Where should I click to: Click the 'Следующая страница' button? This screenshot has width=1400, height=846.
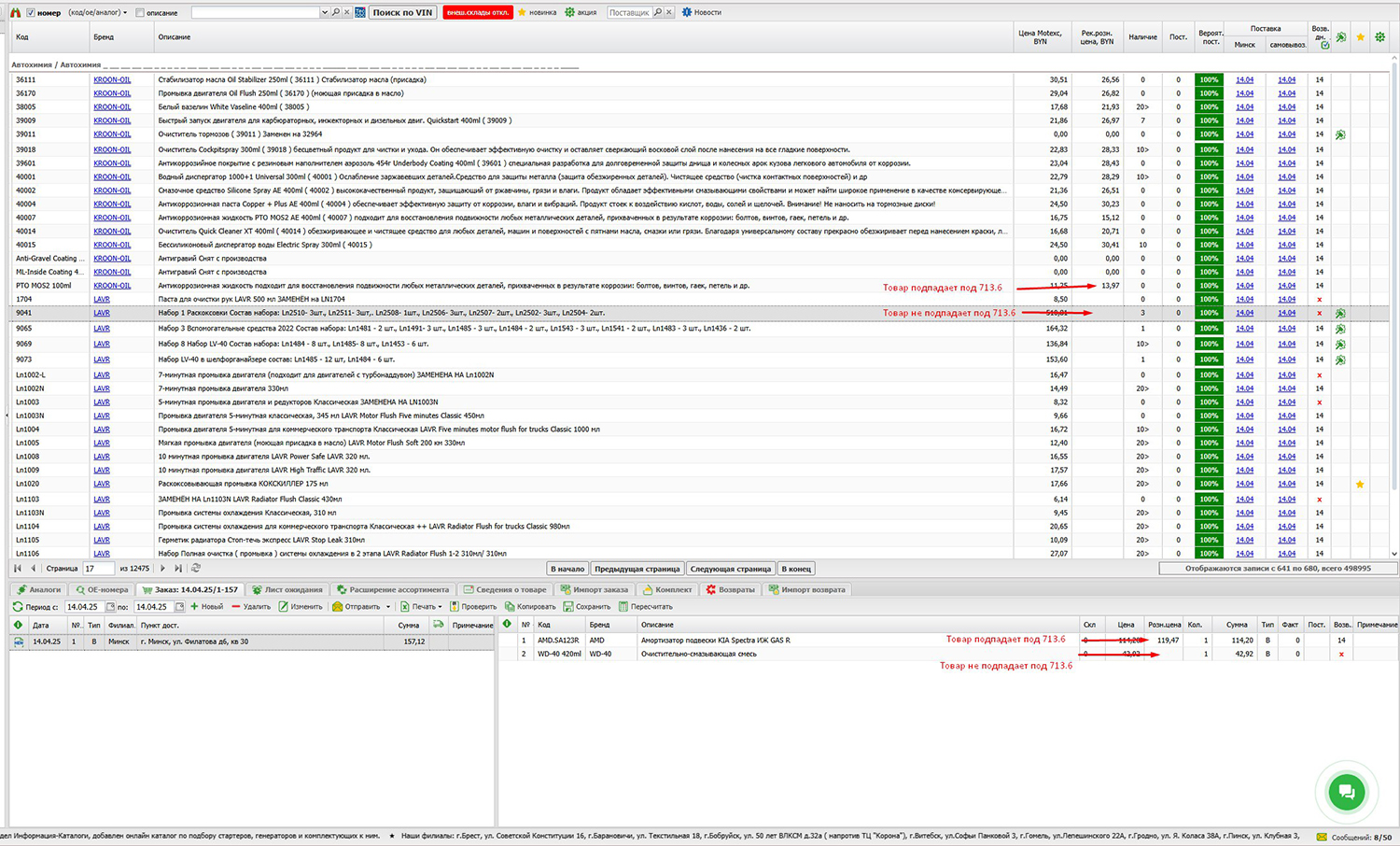tap(731, 569)
